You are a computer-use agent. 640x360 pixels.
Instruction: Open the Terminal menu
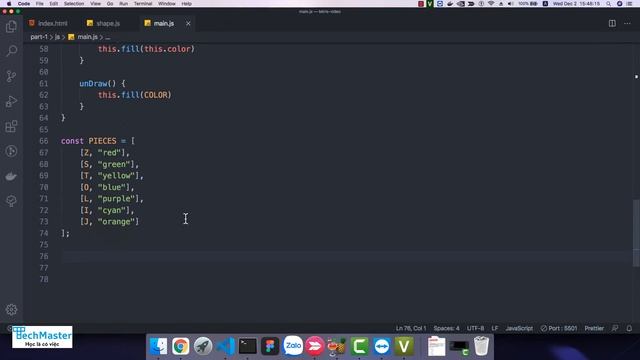[143, 4]
